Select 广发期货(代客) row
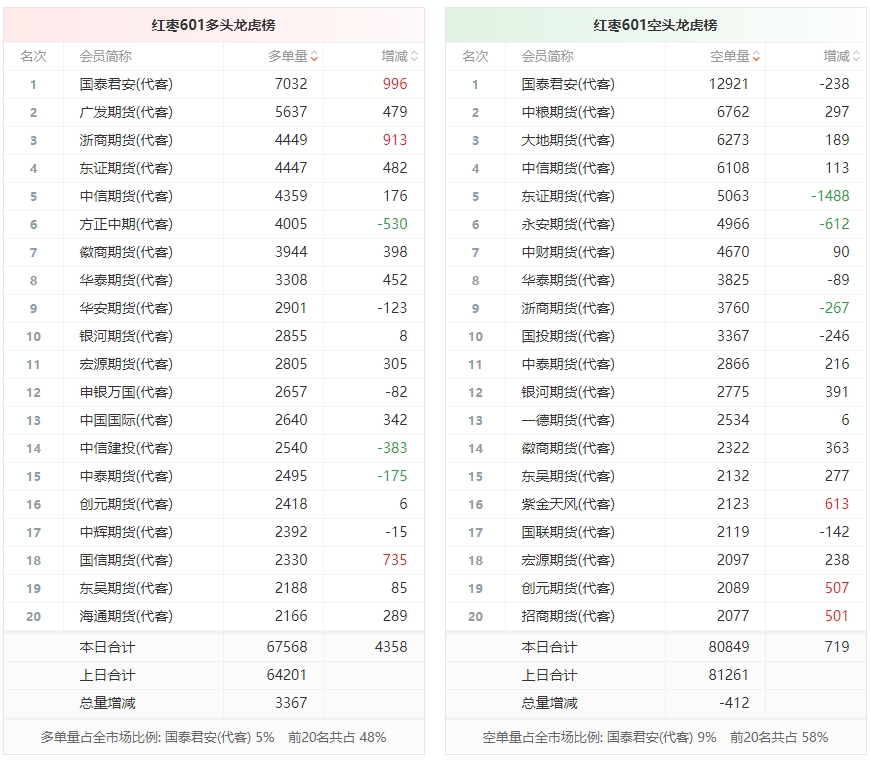Screen dimensions: 871x761 (x=214, y=112)
